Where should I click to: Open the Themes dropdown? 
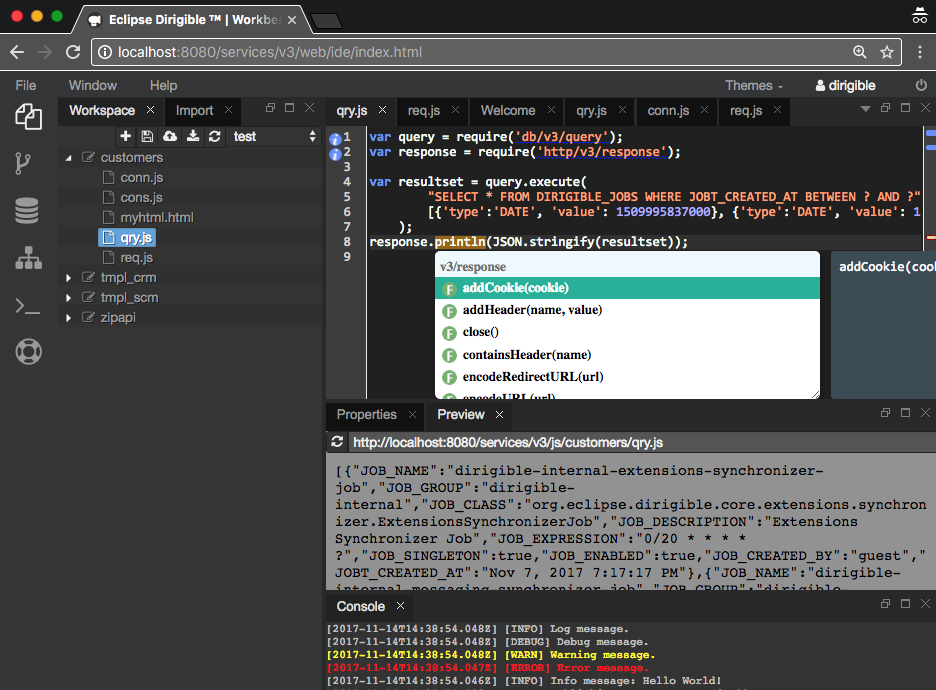pyautogui.click(x=753, y=85)
